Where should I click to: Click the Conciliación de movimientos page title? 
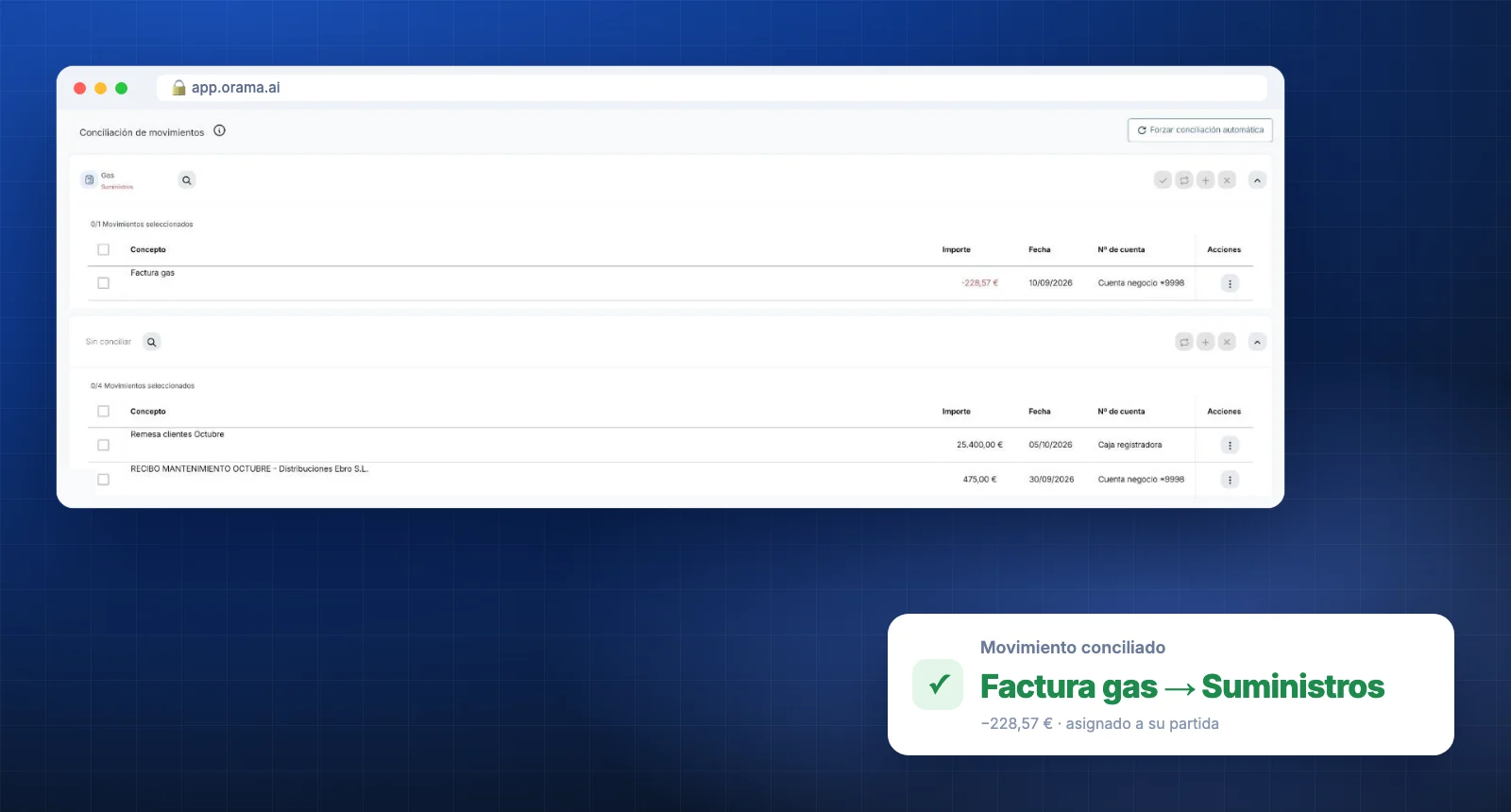(x=142, y=132)
